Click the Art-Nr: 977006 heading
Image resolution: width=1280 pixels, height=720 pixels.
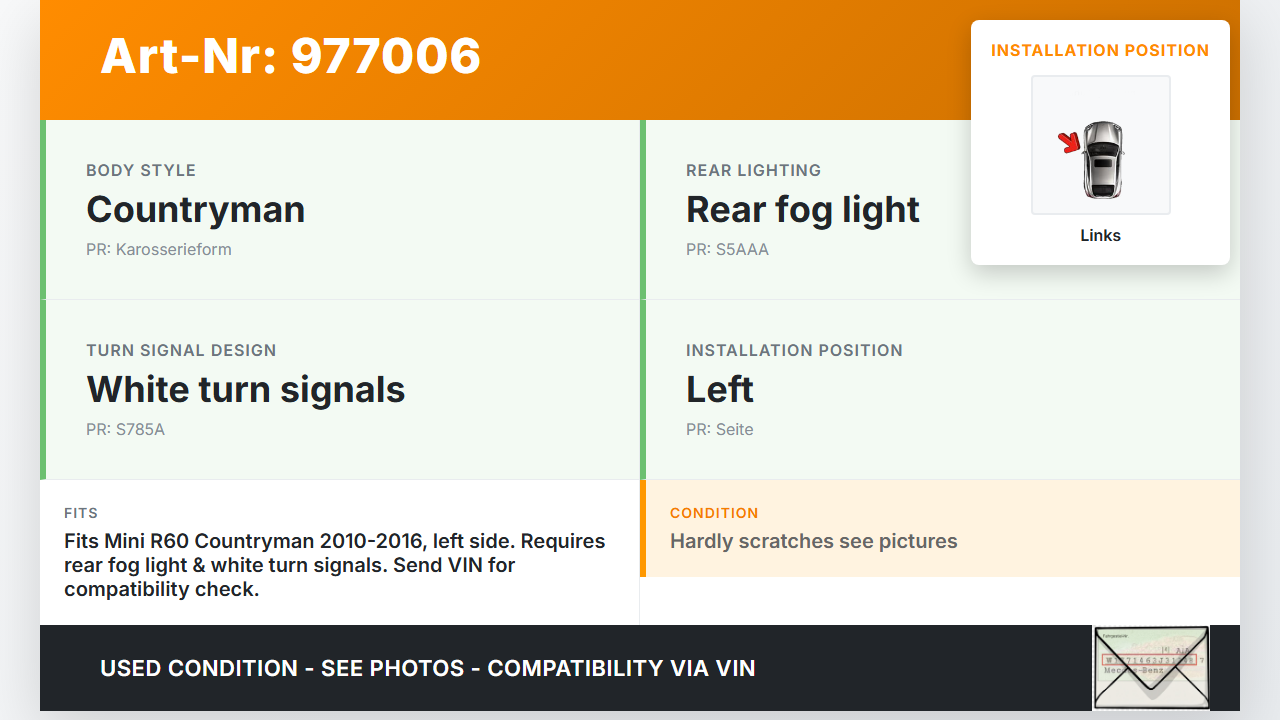tap(290, 56)
